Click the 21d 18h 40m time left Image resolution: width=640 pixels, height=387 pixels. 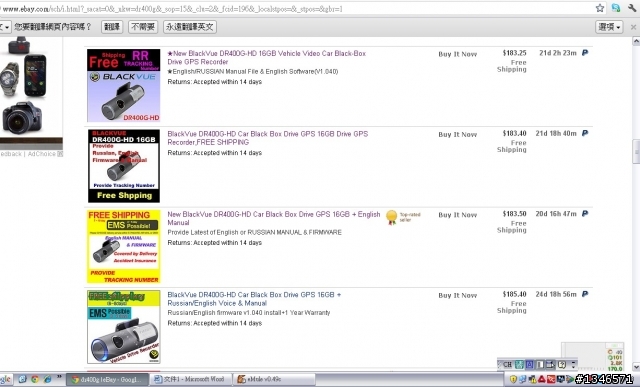pos(556,133)
